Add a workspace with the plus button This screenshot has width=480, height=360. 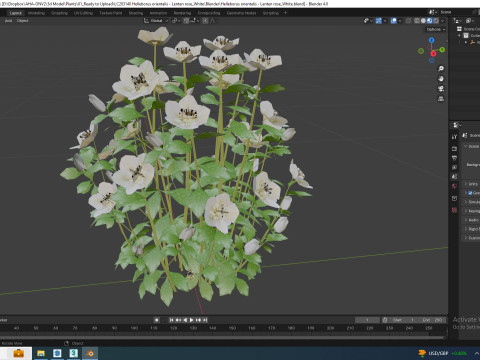coord(285,13)
